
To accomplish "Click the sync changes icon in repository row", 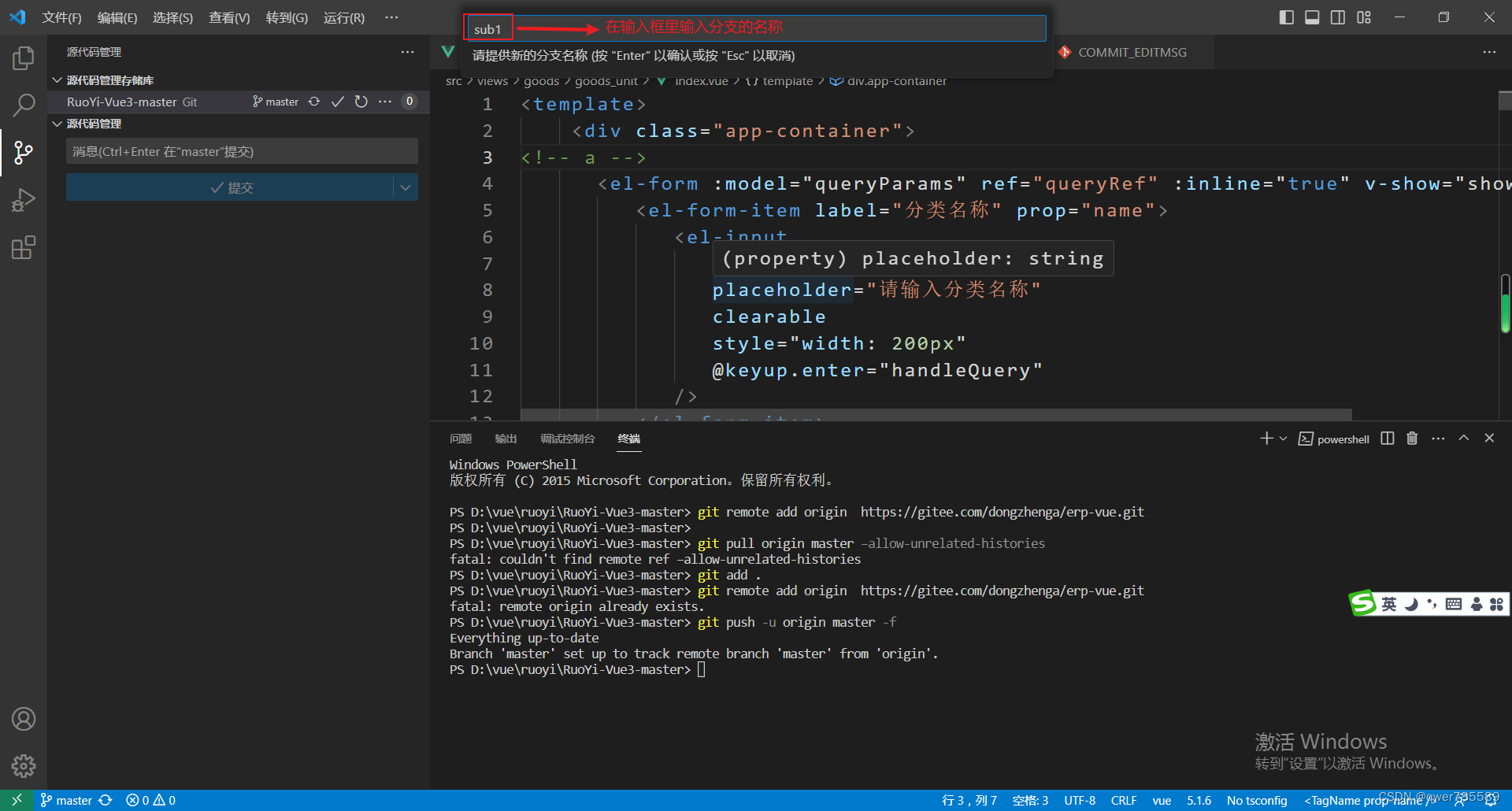I will (x=314, y=102).
